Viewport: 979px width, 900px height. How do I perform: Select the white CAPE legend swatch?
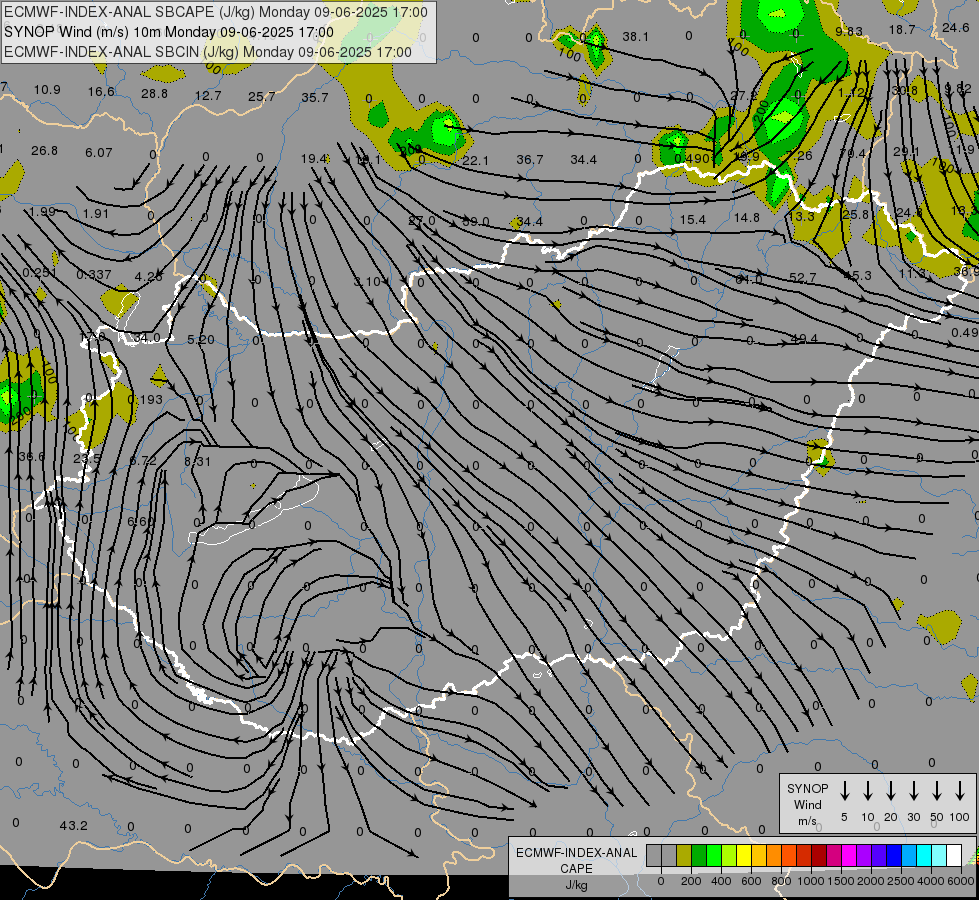click(x=953, y=855)
